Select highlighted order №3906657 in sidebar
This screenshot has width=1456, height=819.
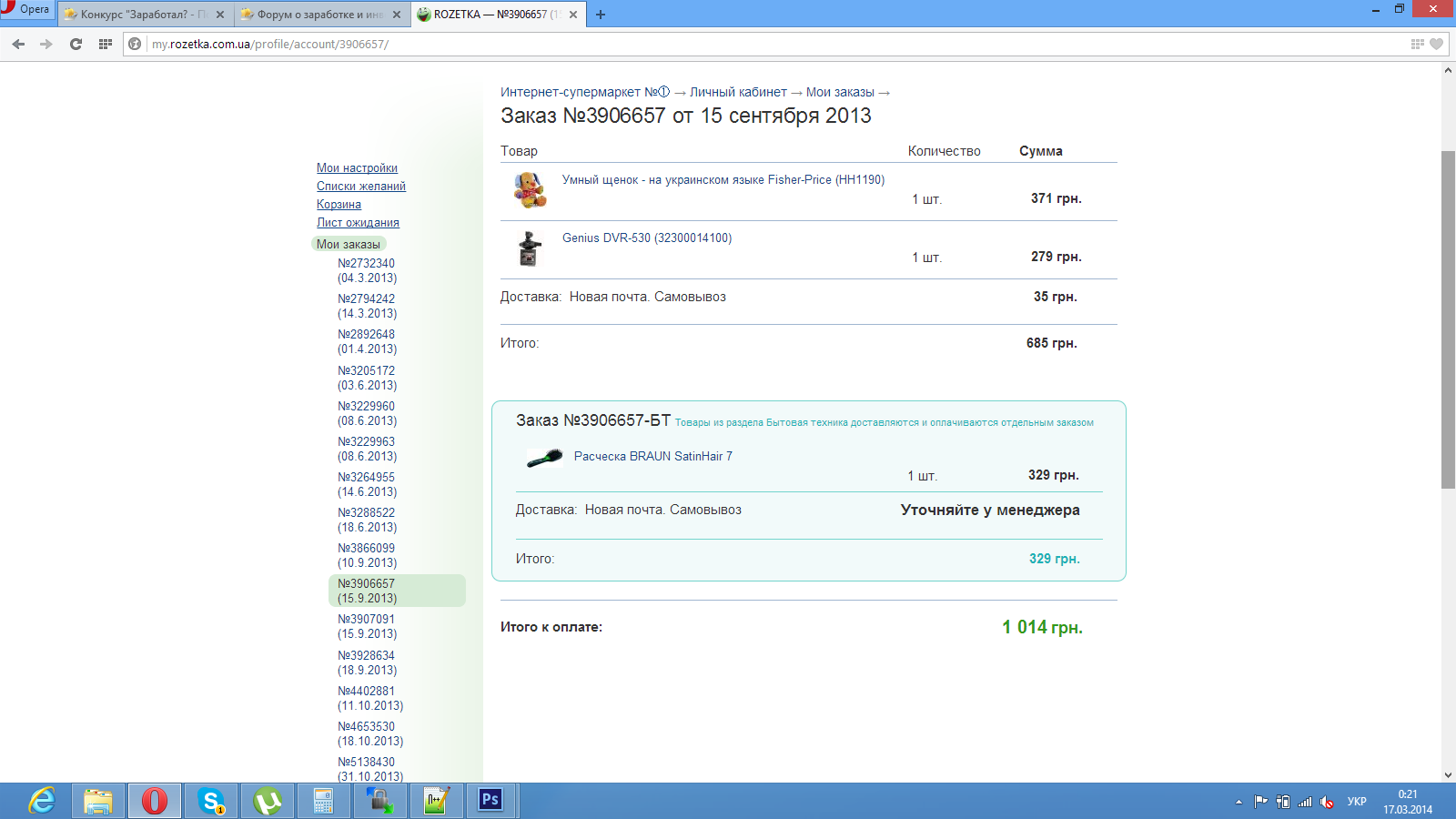coord(397,591)
